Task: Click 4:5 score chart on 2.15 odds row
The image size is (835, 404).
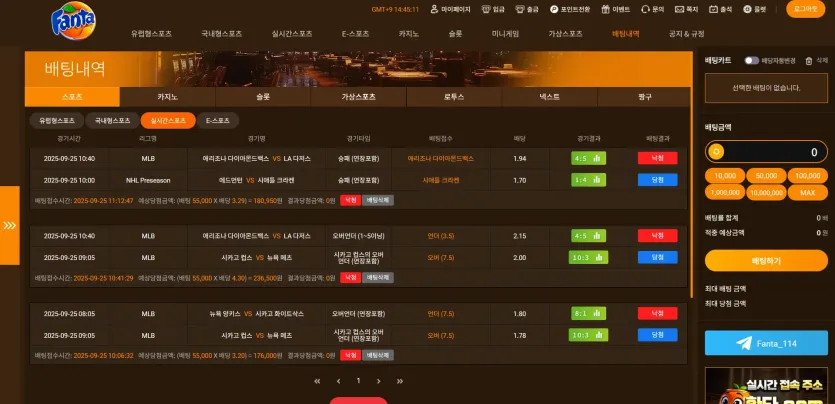Action: 588,236
